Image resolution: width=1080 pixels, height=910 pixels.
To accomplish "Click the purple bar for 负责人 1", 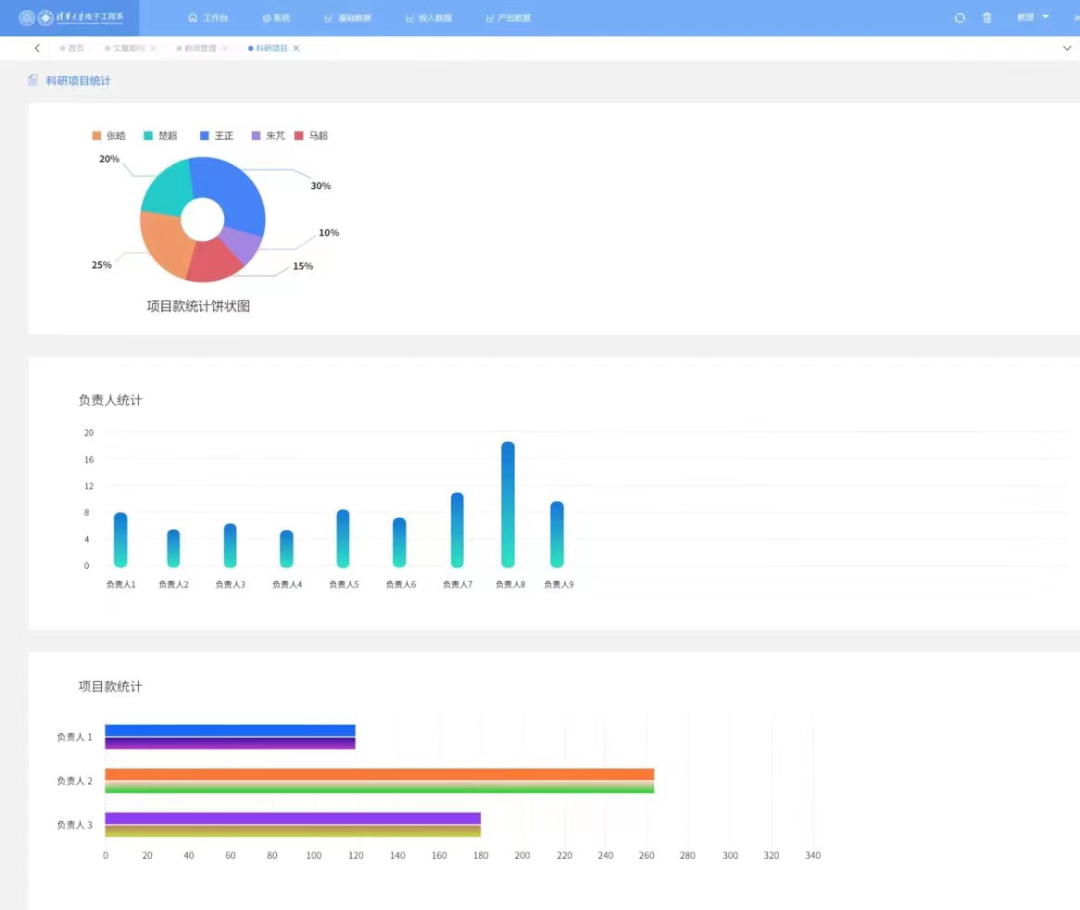I will pos(230,743).
